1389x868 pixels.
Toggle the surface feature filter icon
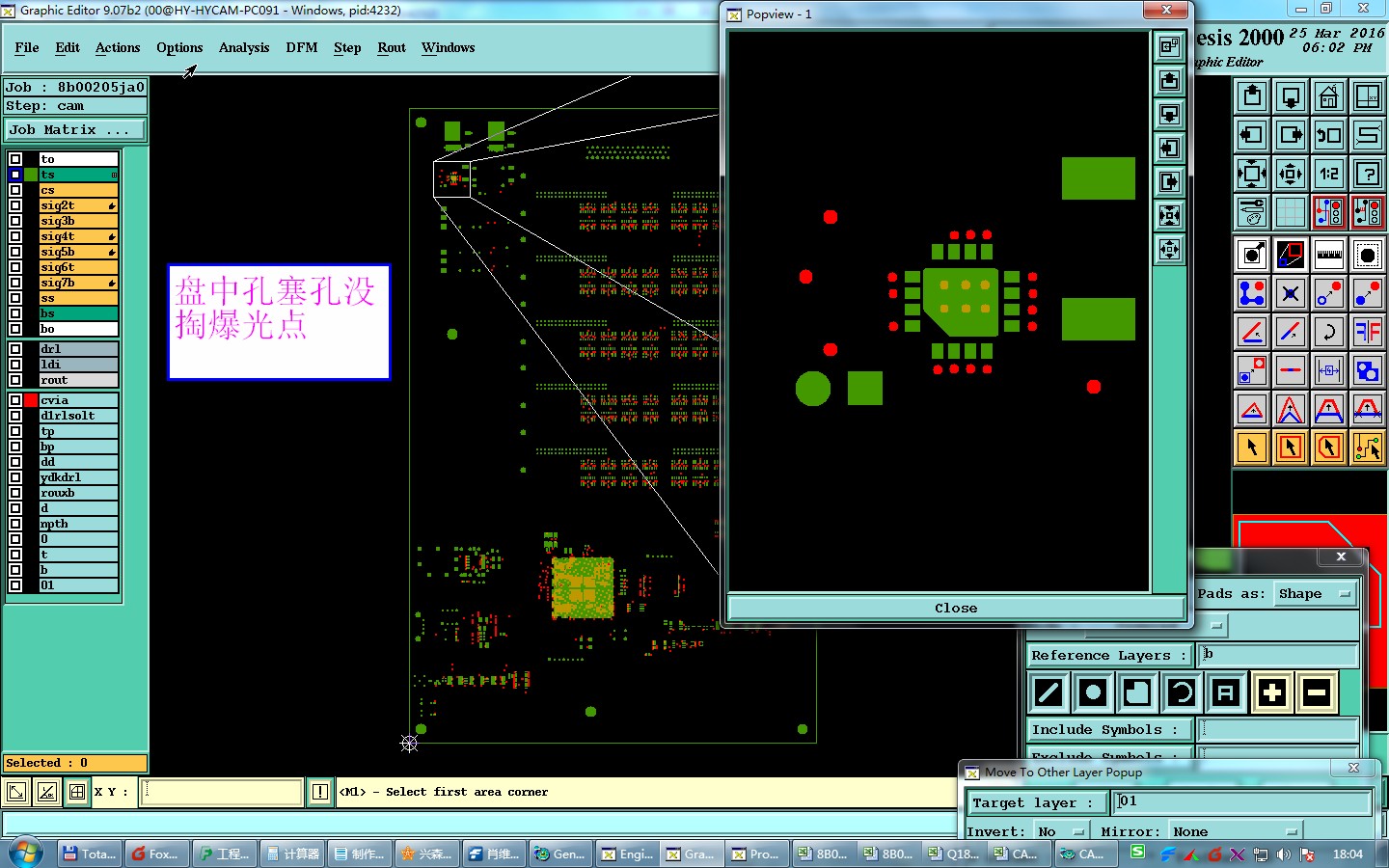1137,692
